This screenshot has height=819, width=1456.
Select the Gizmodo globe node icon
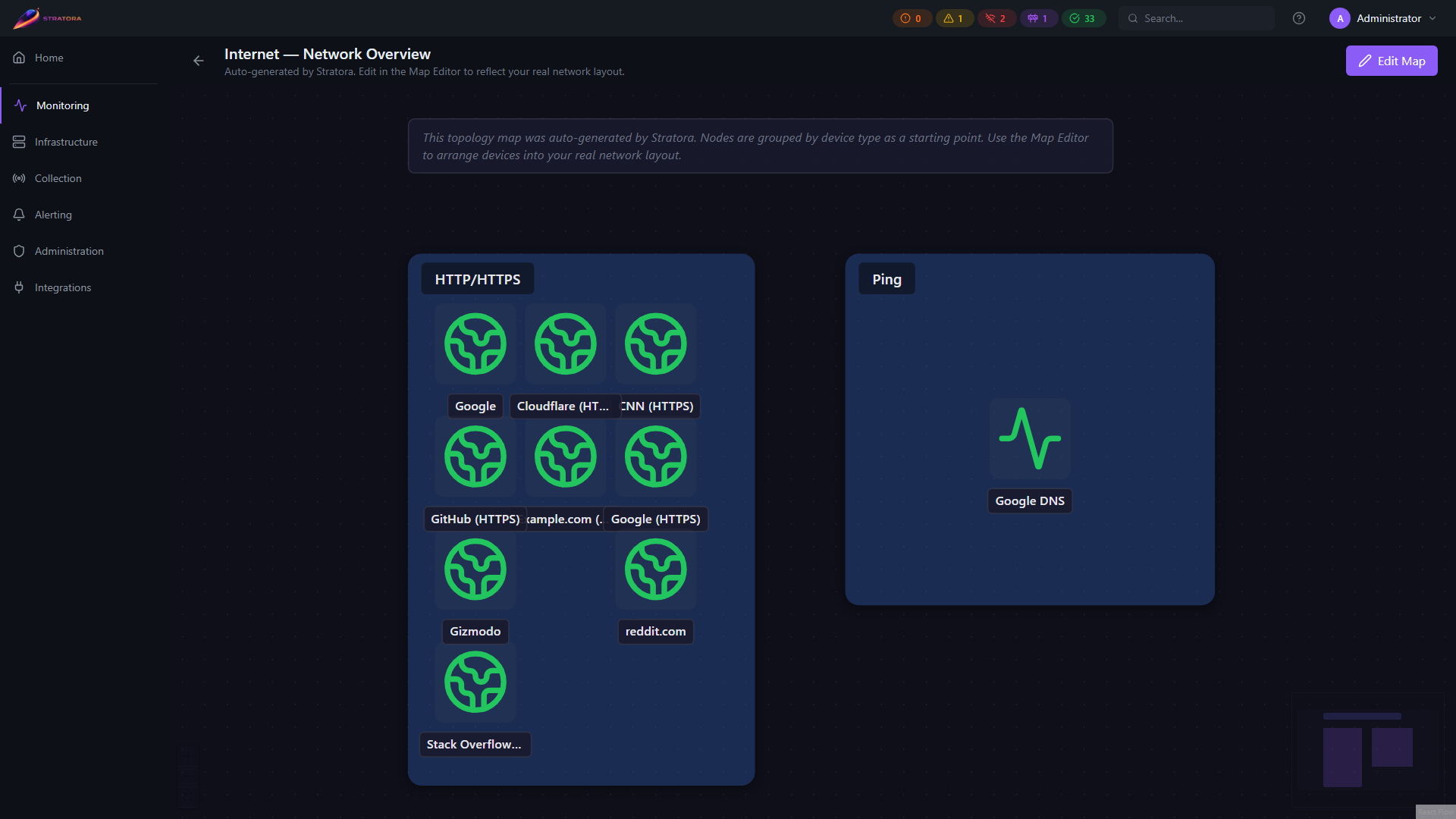click(475, 570)
